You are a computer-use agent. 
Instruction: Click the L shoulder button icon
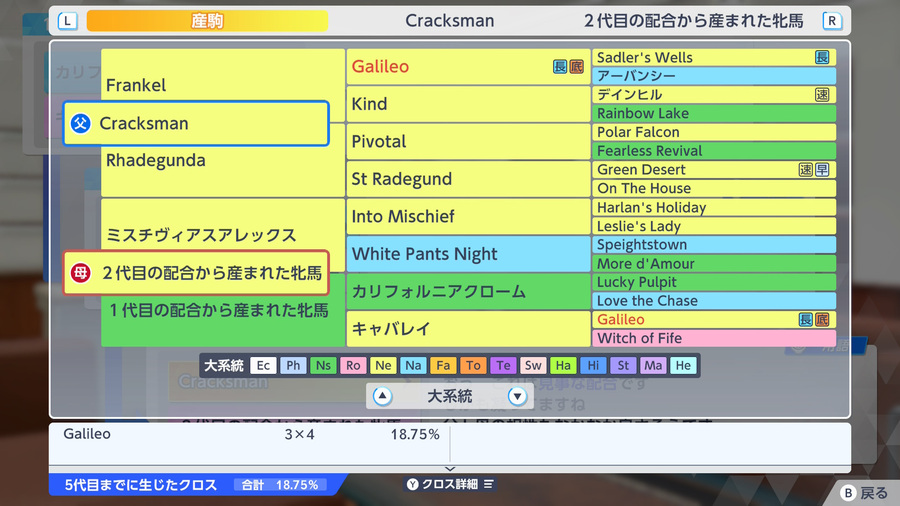tap(67, 21)
